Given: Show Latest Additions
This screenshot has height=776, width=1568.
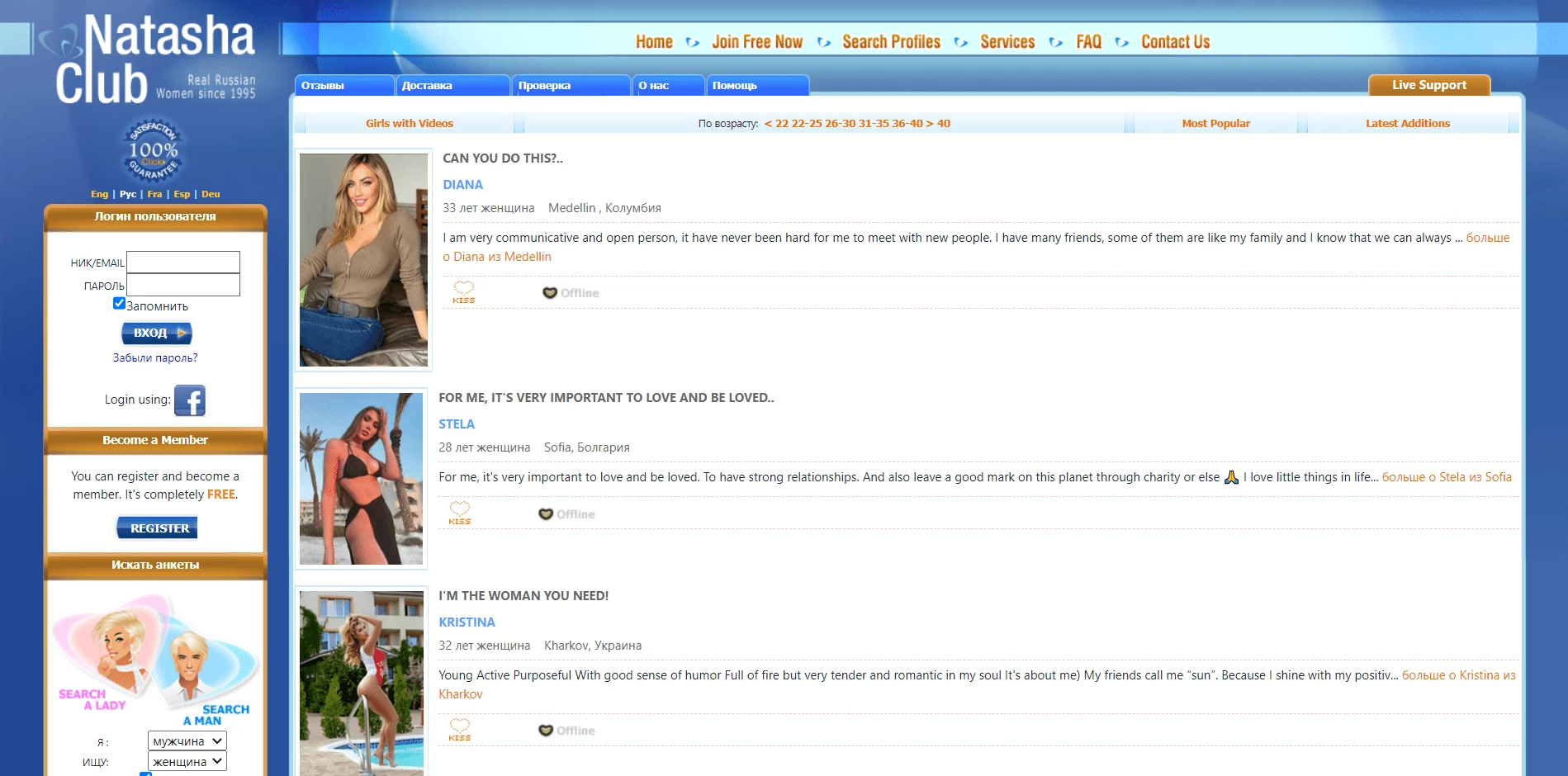Looking at the screenshot, I should (1408, 124).
